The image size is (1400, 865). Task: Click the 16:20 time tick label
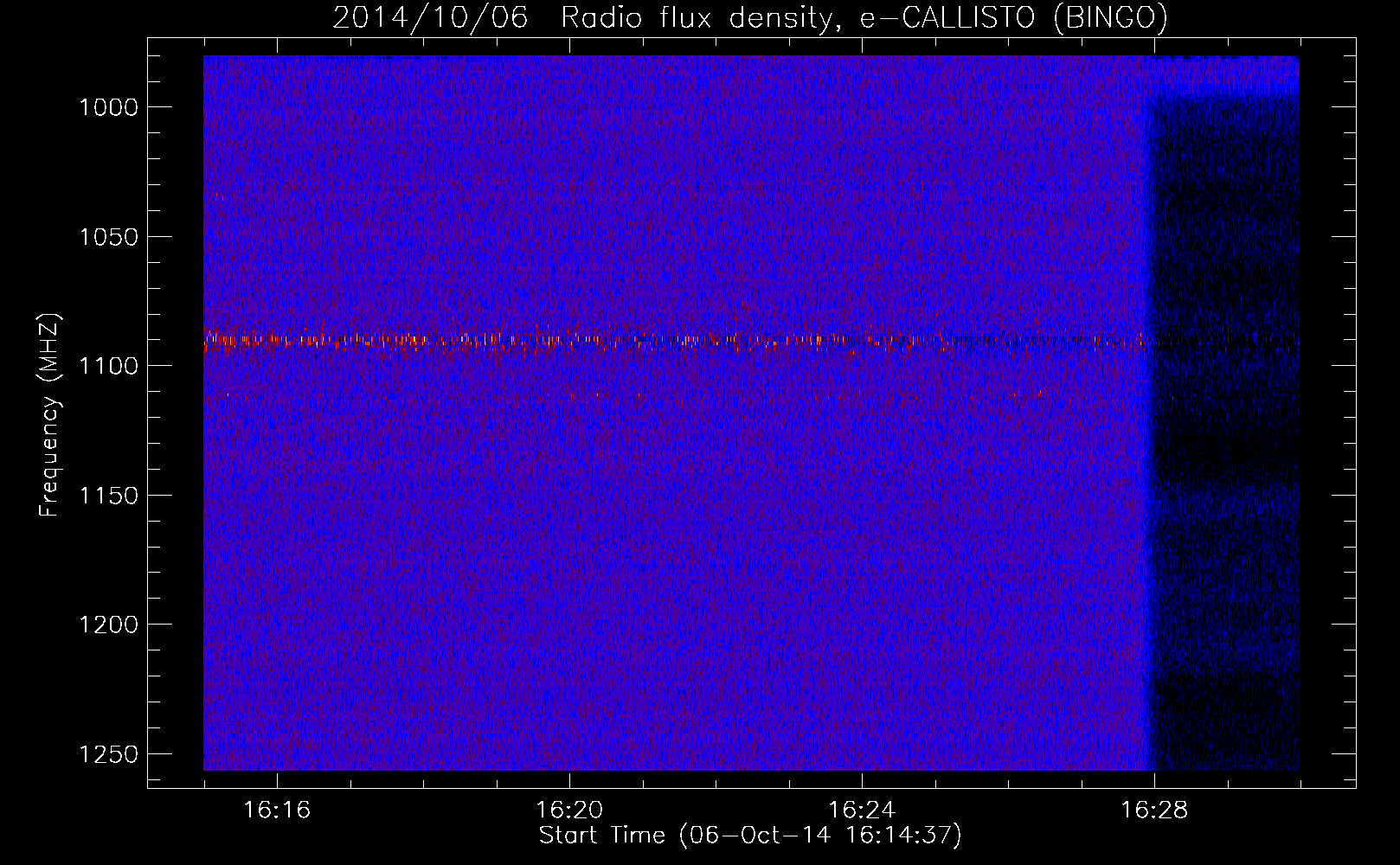click(x=569, y=811)
